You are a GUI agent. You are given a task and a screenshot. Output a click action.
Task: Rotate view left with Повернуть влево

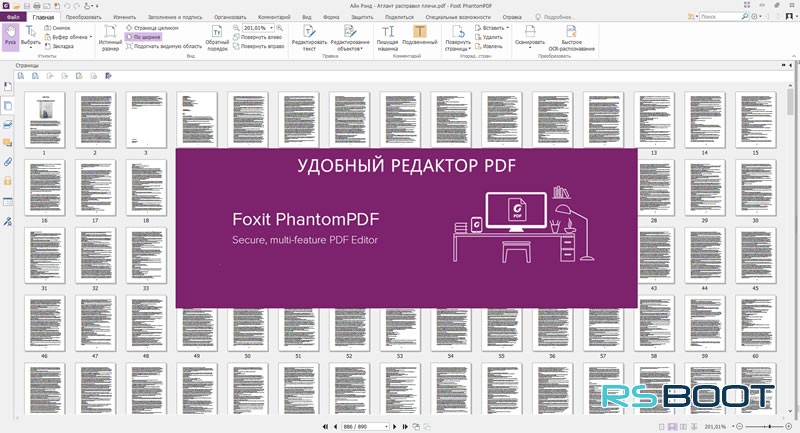(258, 37)
